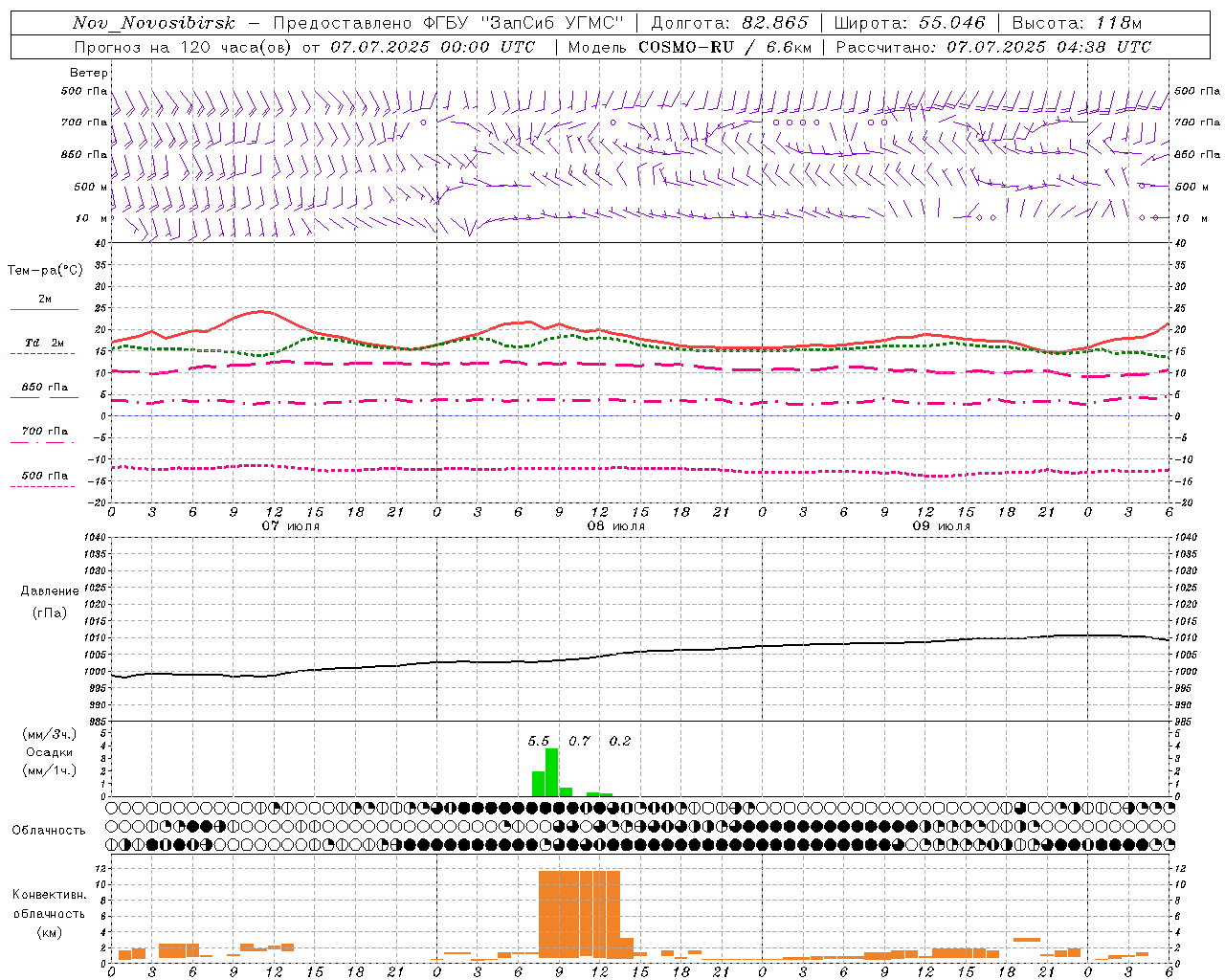1225x980 pixels.
Task: Click the Широта: 55.046 value
Action: coord(909,23)
